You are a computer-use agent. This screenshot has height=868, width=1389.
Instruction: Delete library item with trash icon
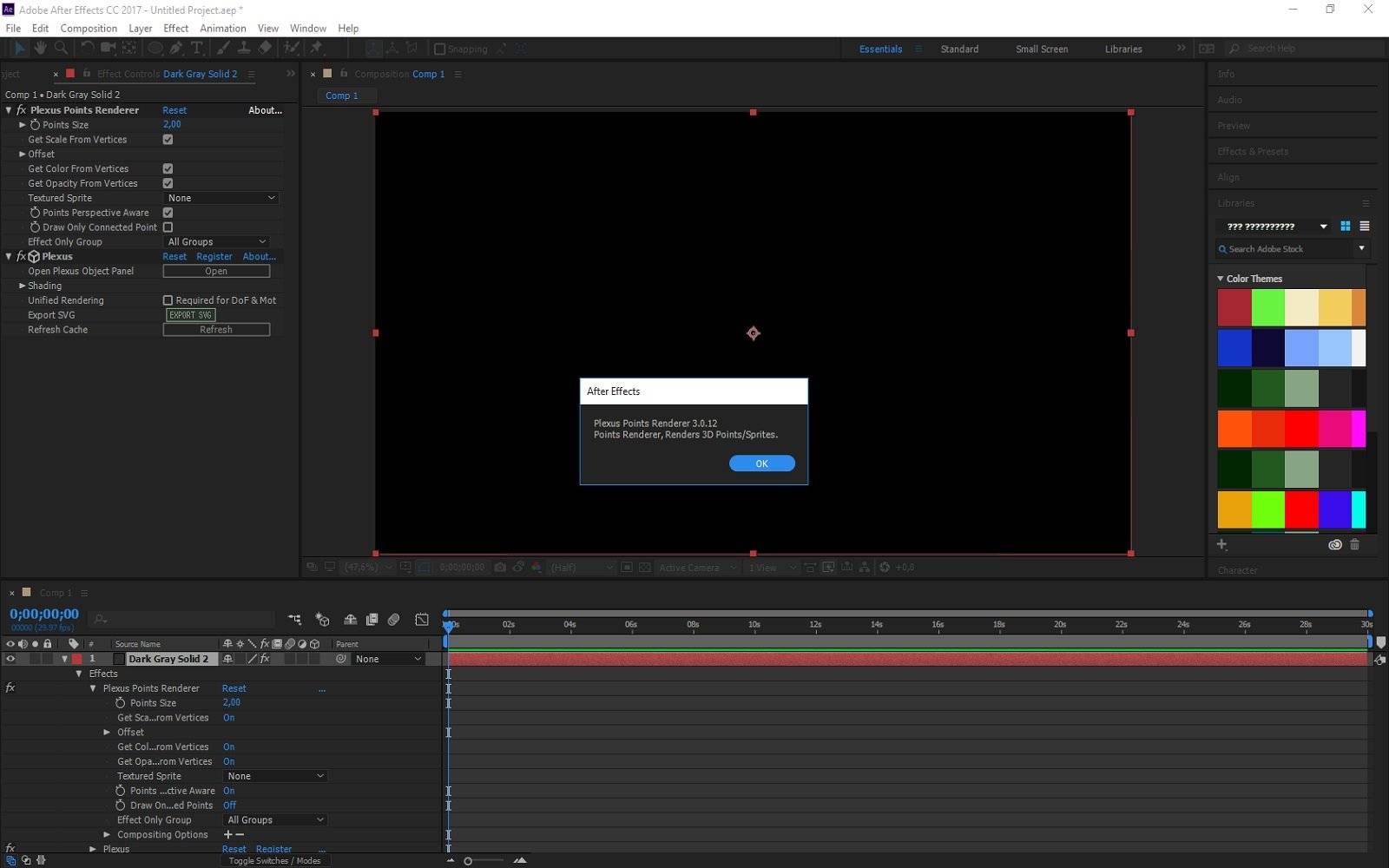click(x=1354, y=545)
